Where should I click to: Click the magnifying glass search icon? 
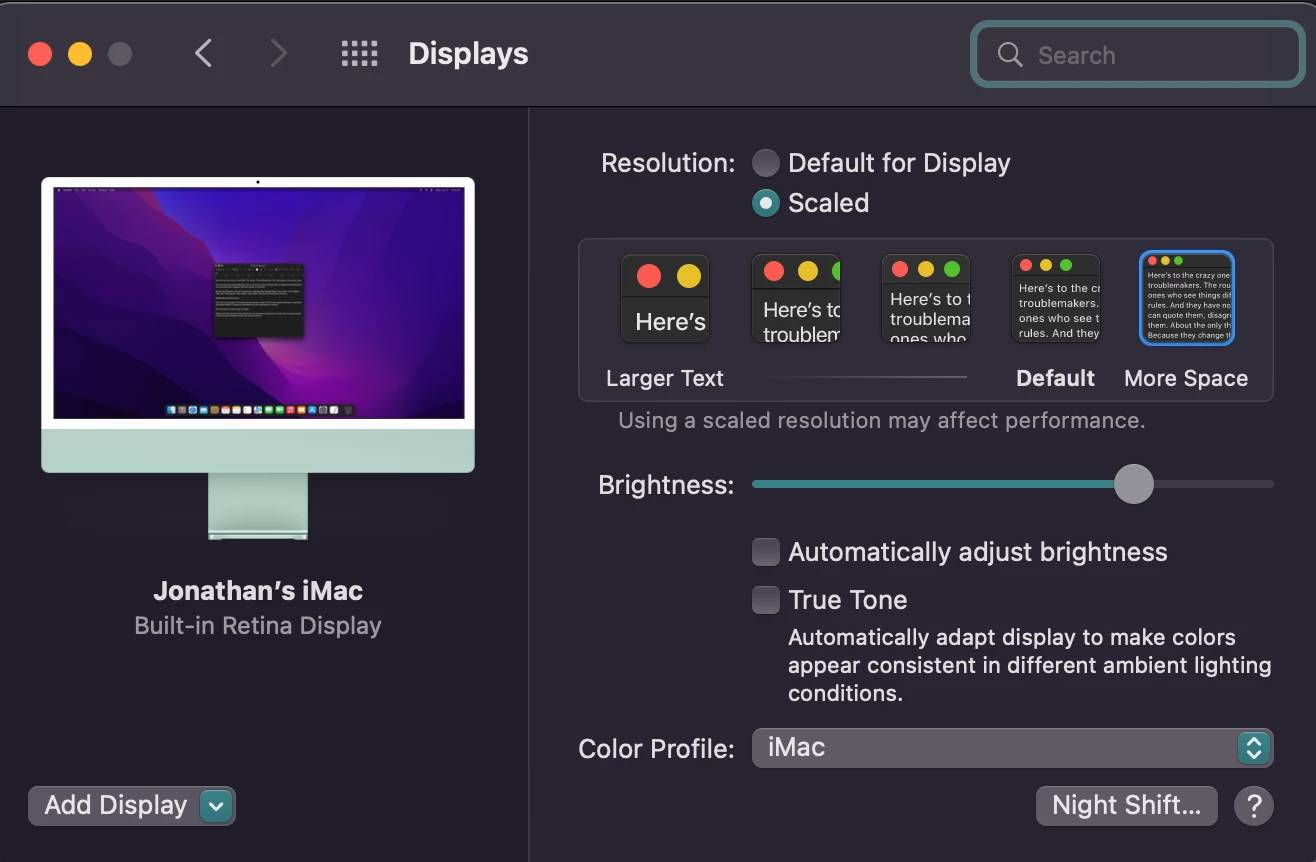[1010, 54]
